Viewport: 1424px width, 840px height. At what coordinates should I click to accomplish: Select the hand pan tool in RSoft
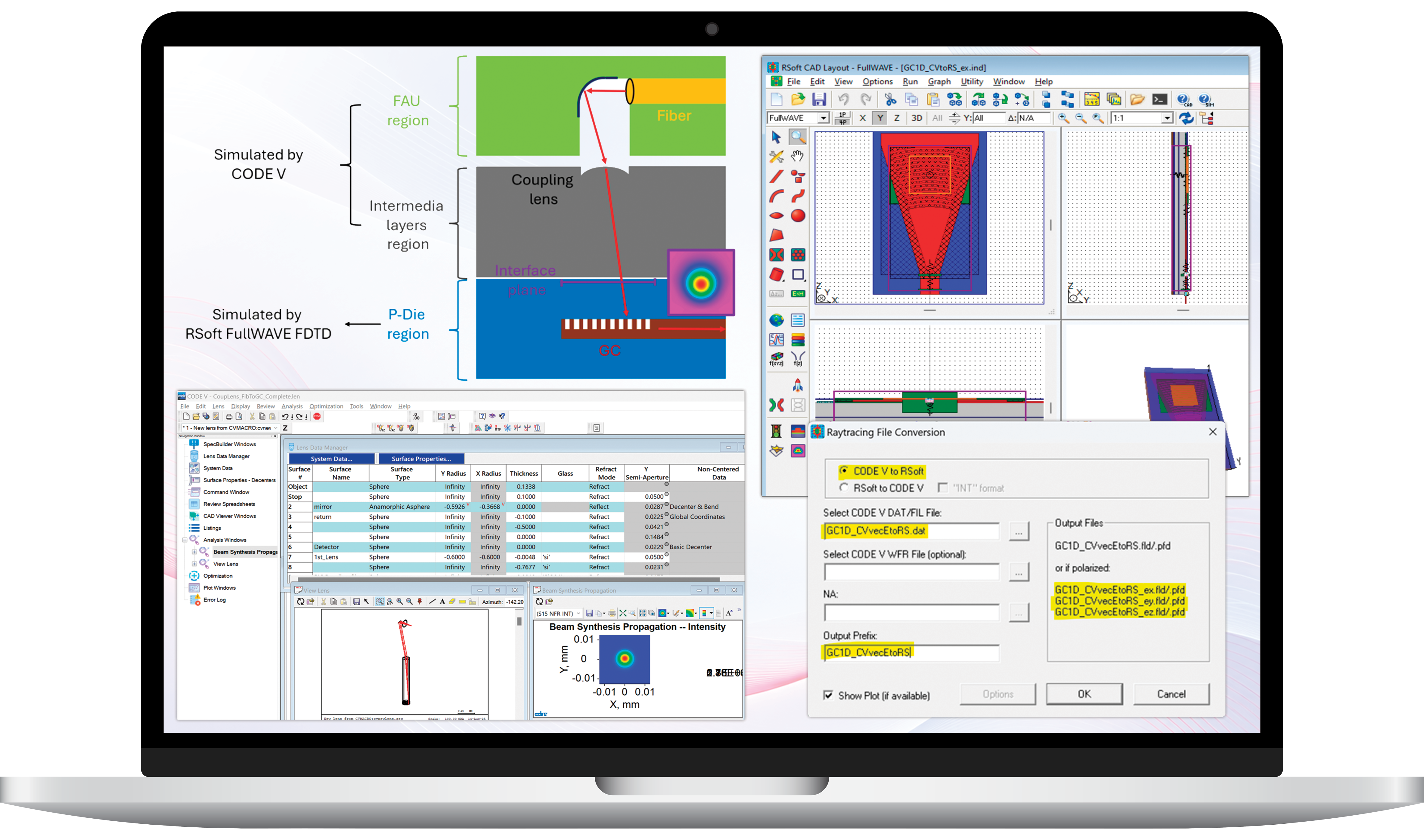coord(797,156)
